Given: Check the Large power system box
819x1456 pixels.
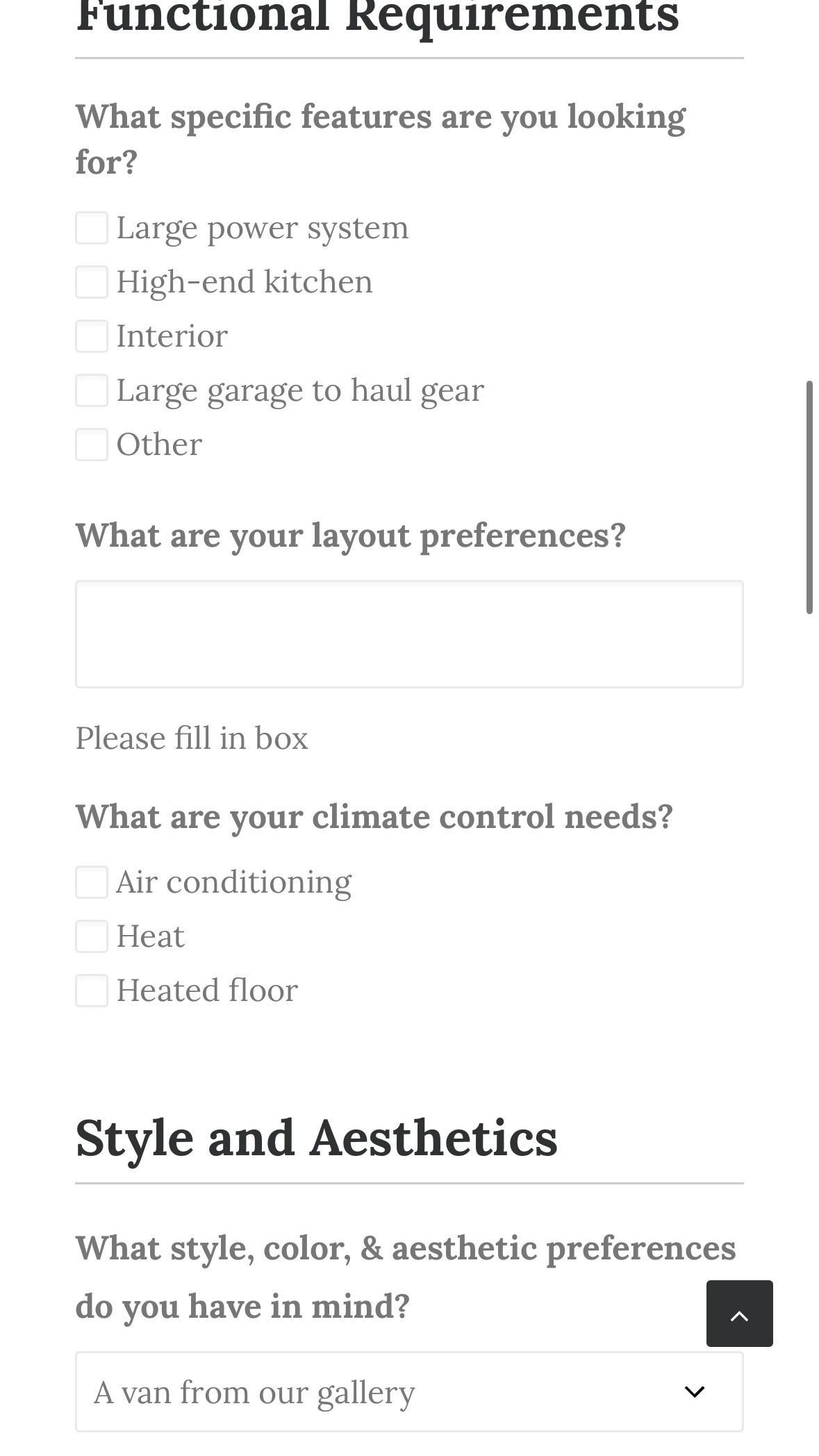Looking at the screenshot, I should click(92, 228).
